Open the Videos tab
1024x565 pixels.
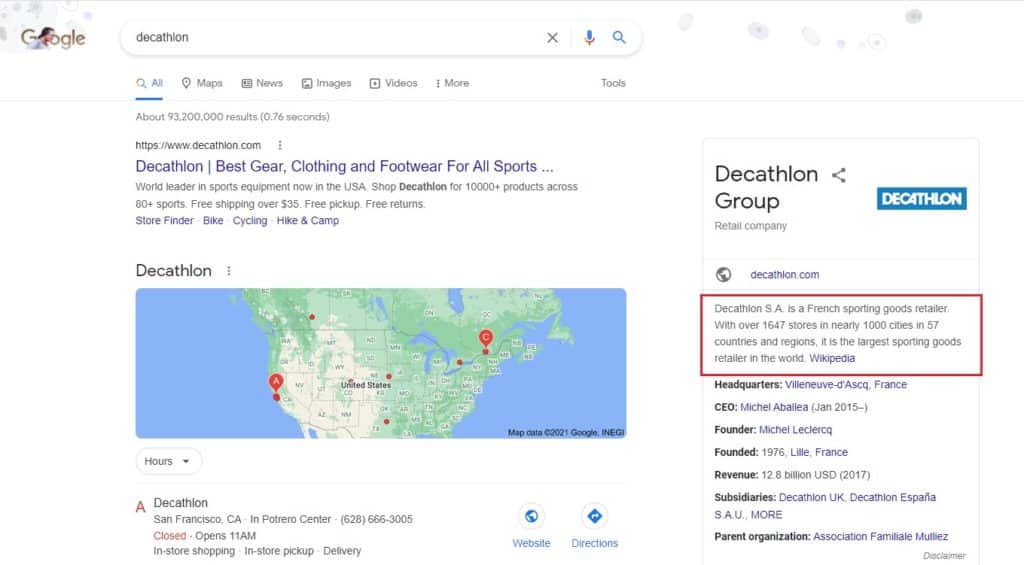[393, 83]
